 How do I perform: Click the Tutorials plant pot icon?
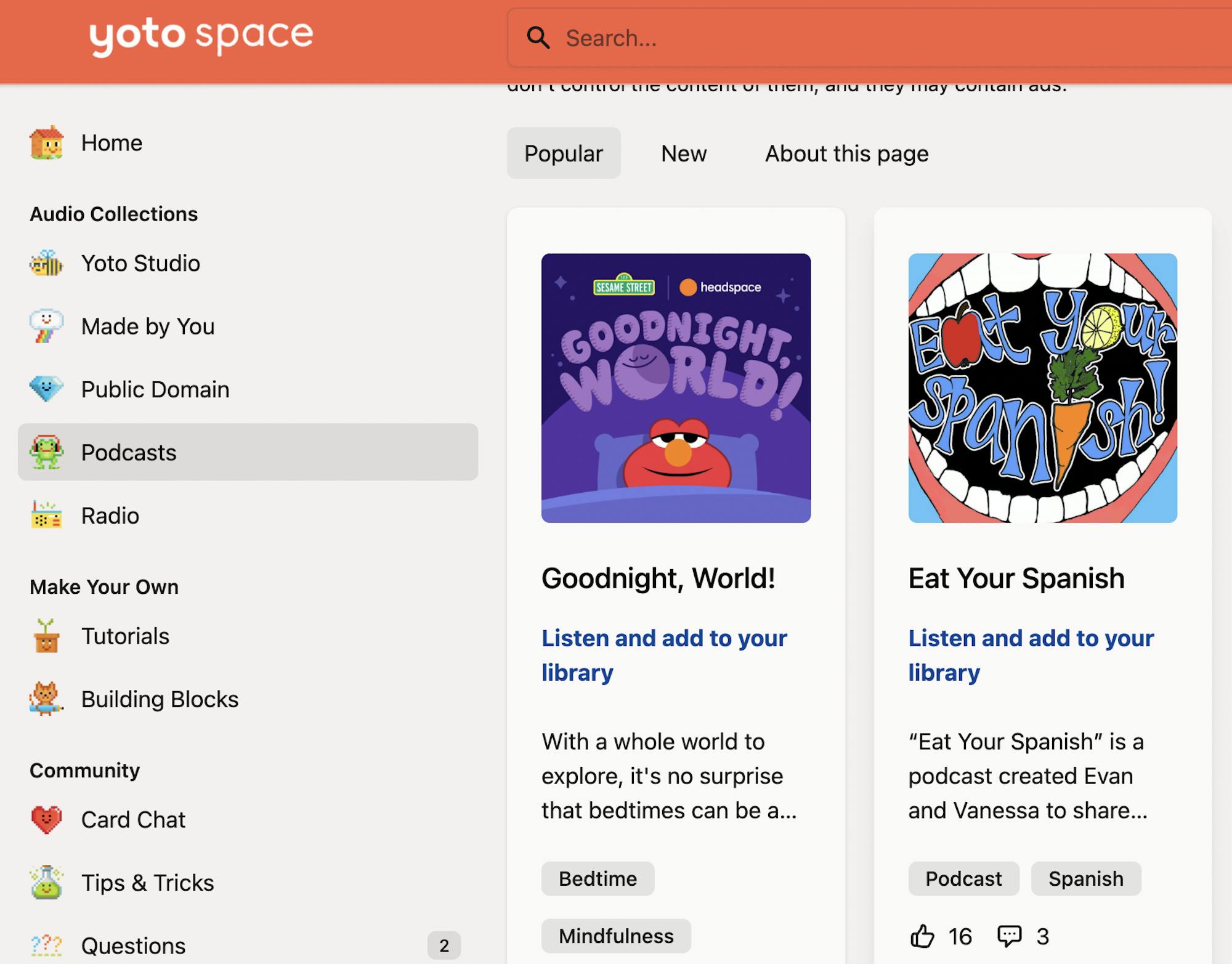point(46,636)
